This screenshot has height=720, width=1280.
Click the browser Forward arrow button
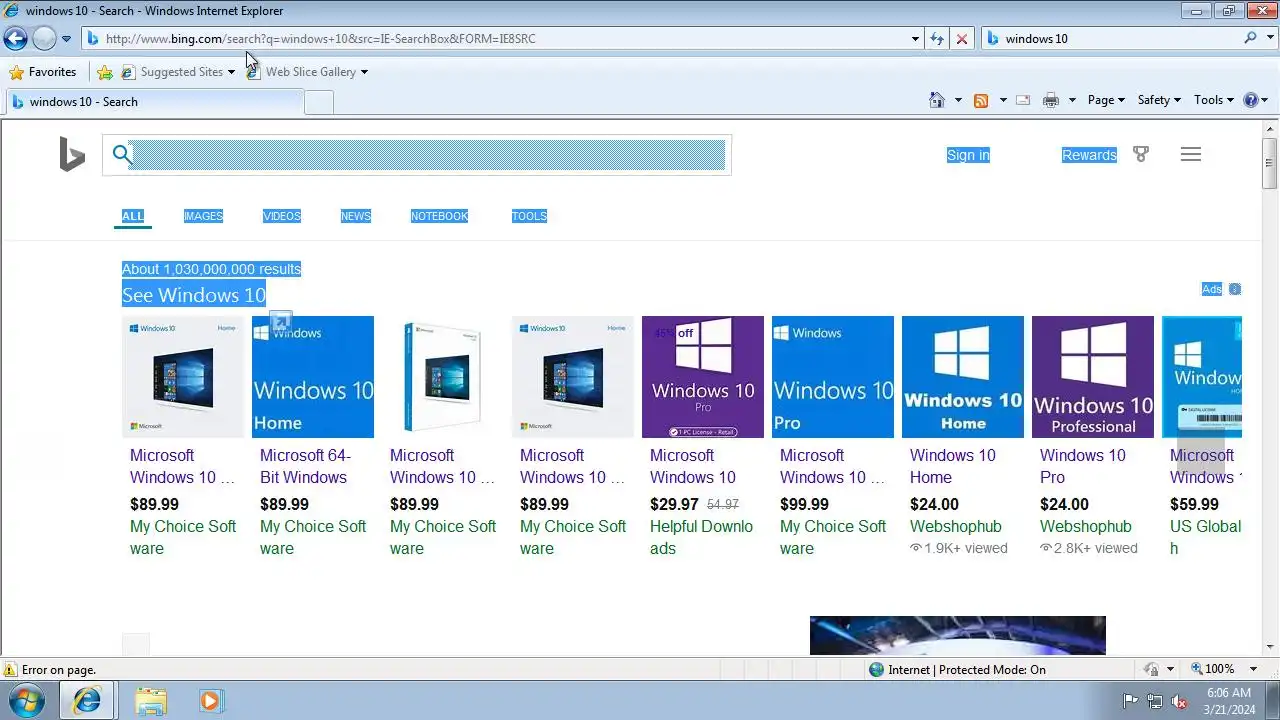pyautogui.click(x=44, y=39)
